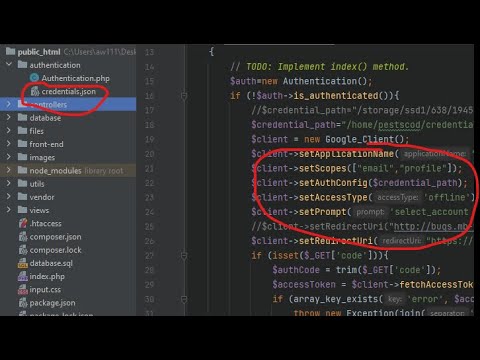Expand the controllers folder

click(9, 104)
